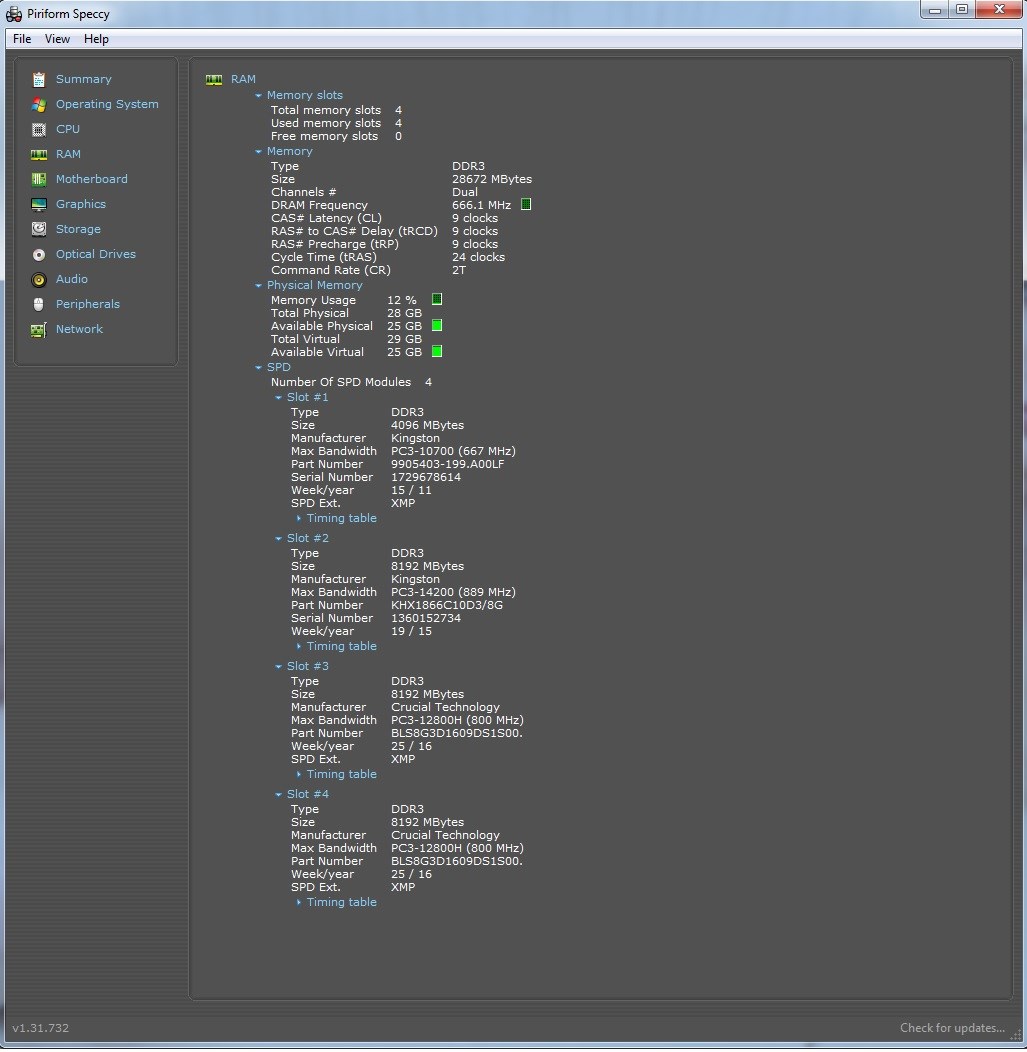Select RAM in the sidebar
Screen dimensions: 1027x1052
pyautogui.click(x=68, y=154)
